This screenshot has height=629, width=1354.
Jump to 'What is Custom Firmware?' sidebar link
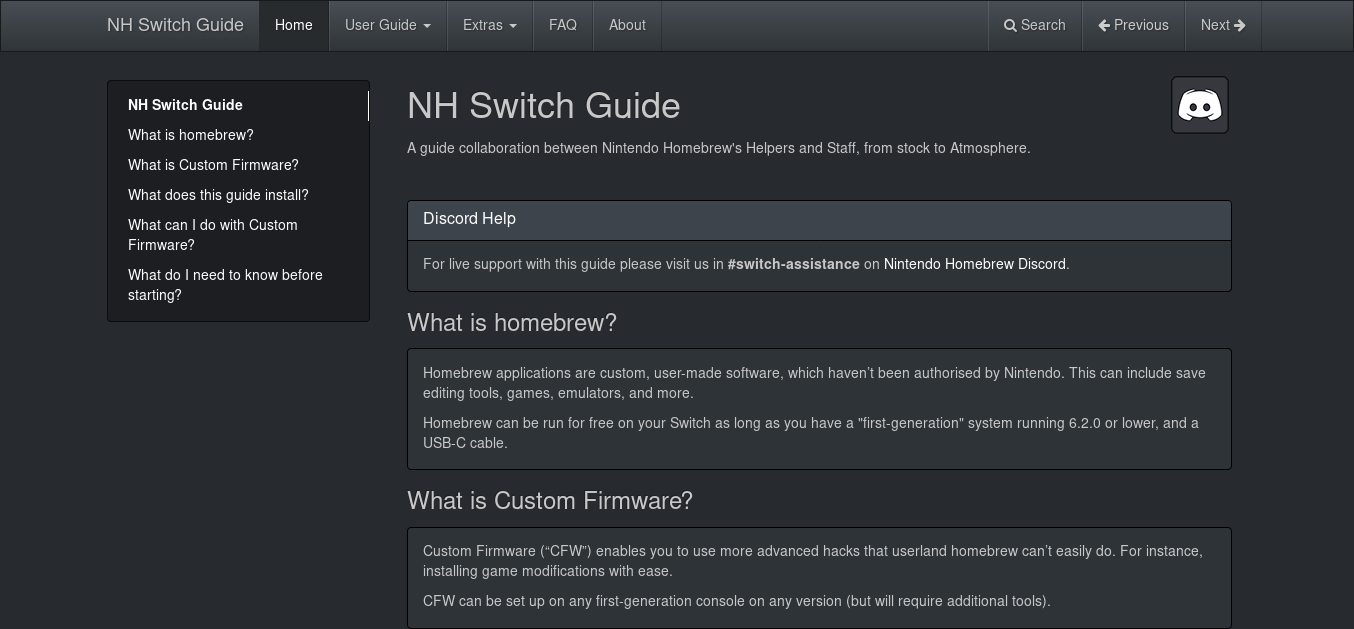pyautogui.click(x=238, y=165)
